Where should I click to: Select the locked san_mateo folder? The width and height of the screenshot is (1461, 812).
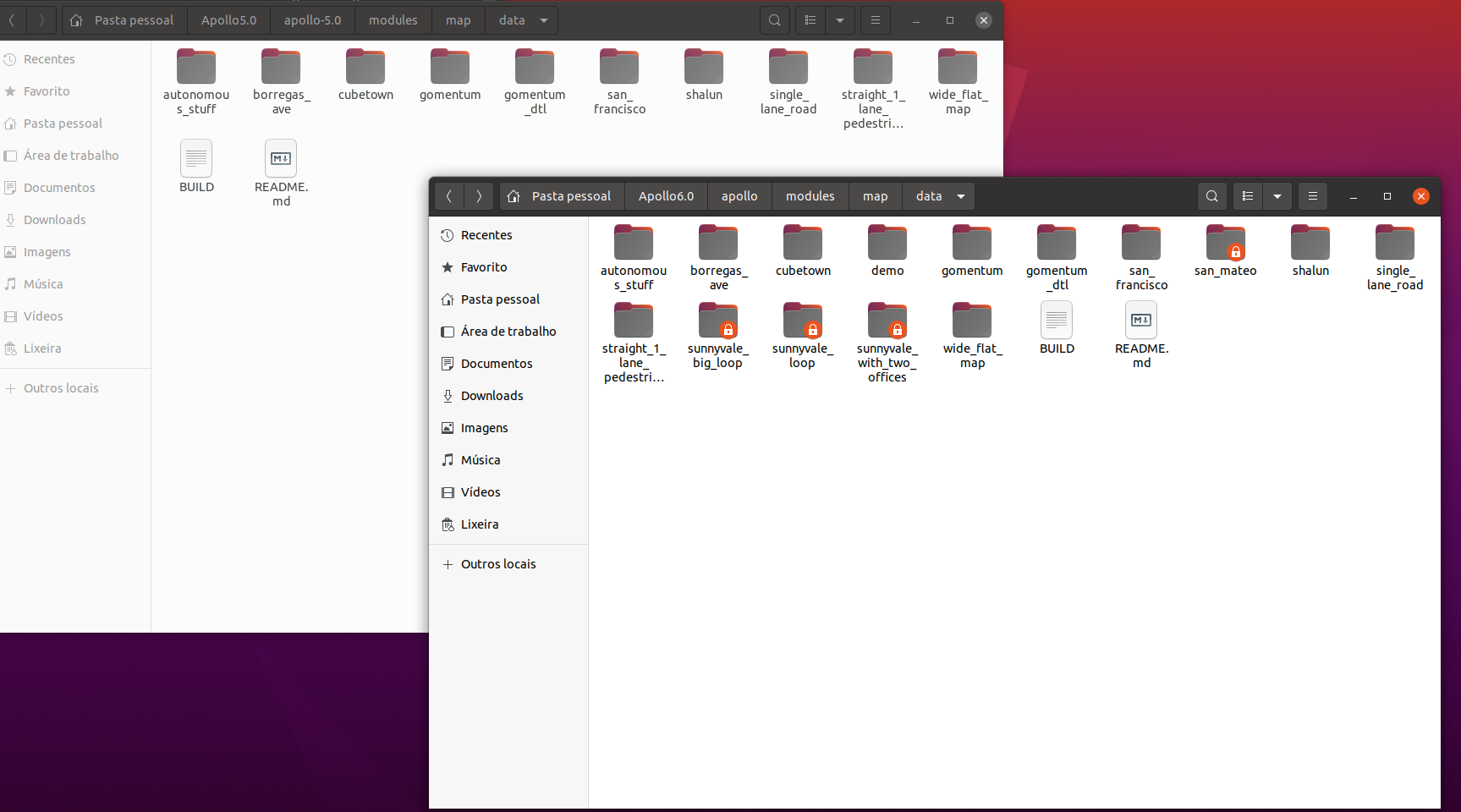pos(1225,245)
